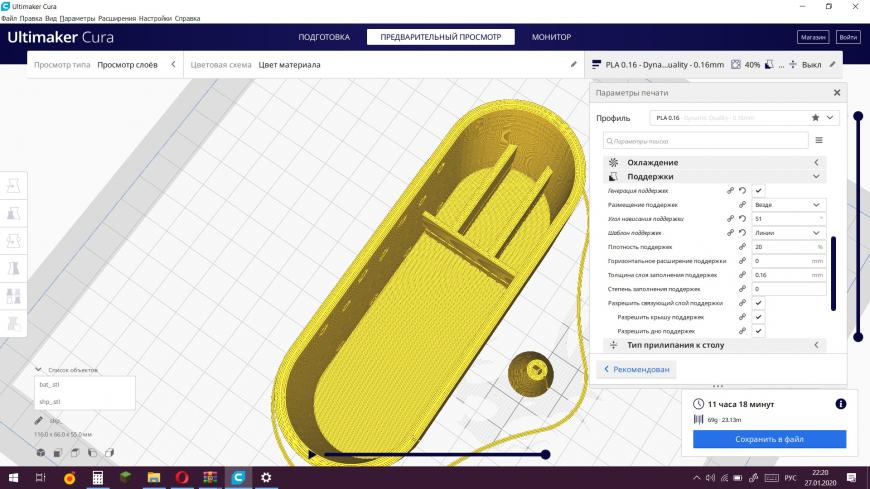Open the settings visibility hamburger menu
This screenshot has height=489, width=870.
819,140
